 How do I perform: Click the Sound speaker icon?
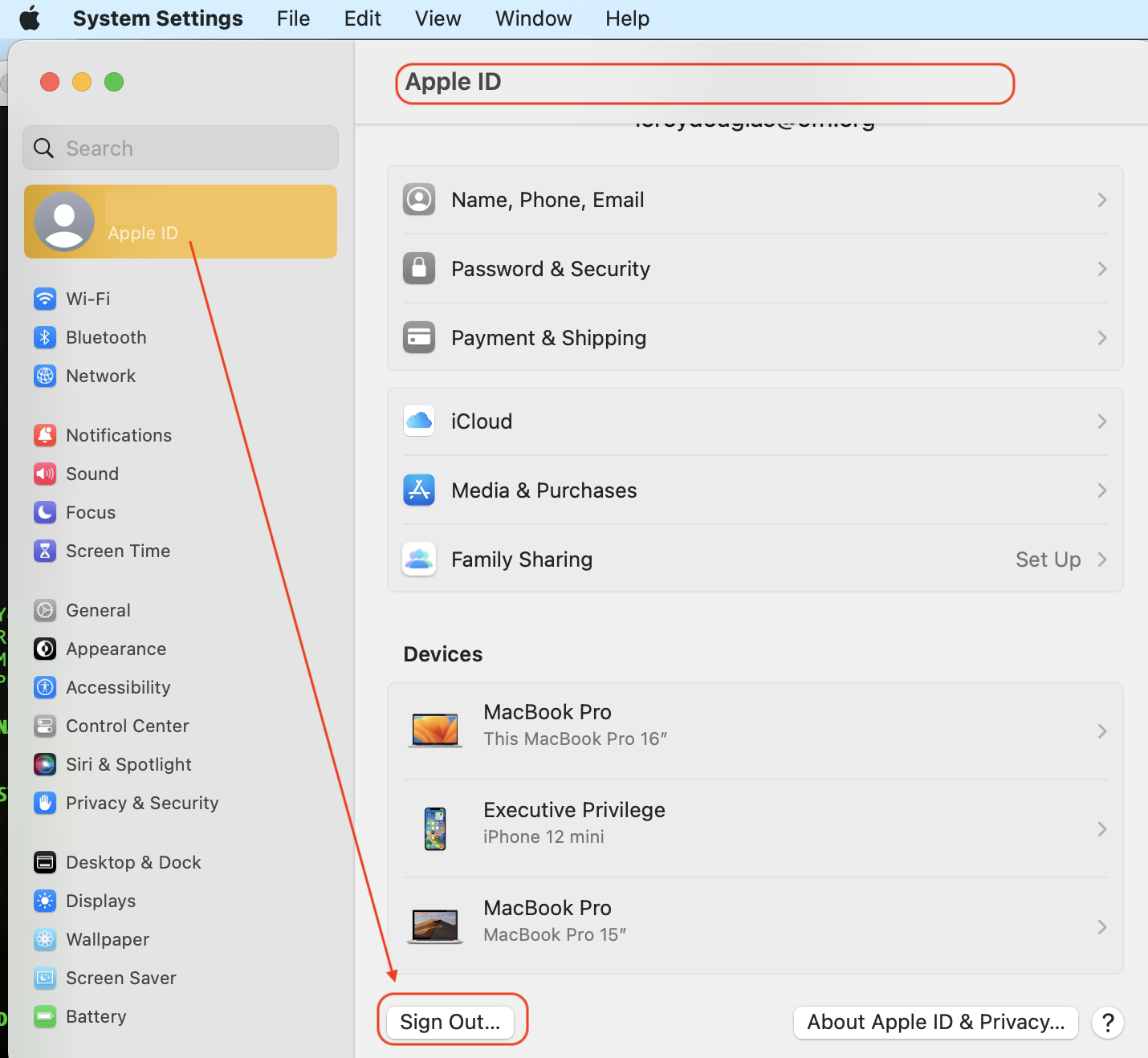(x=45, y=474)
